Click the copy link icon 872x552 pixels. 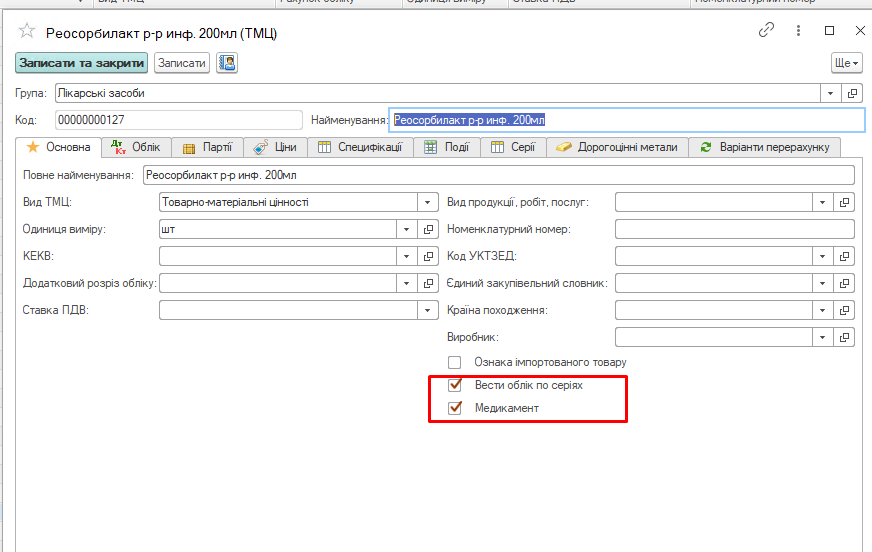pos(767,31)
